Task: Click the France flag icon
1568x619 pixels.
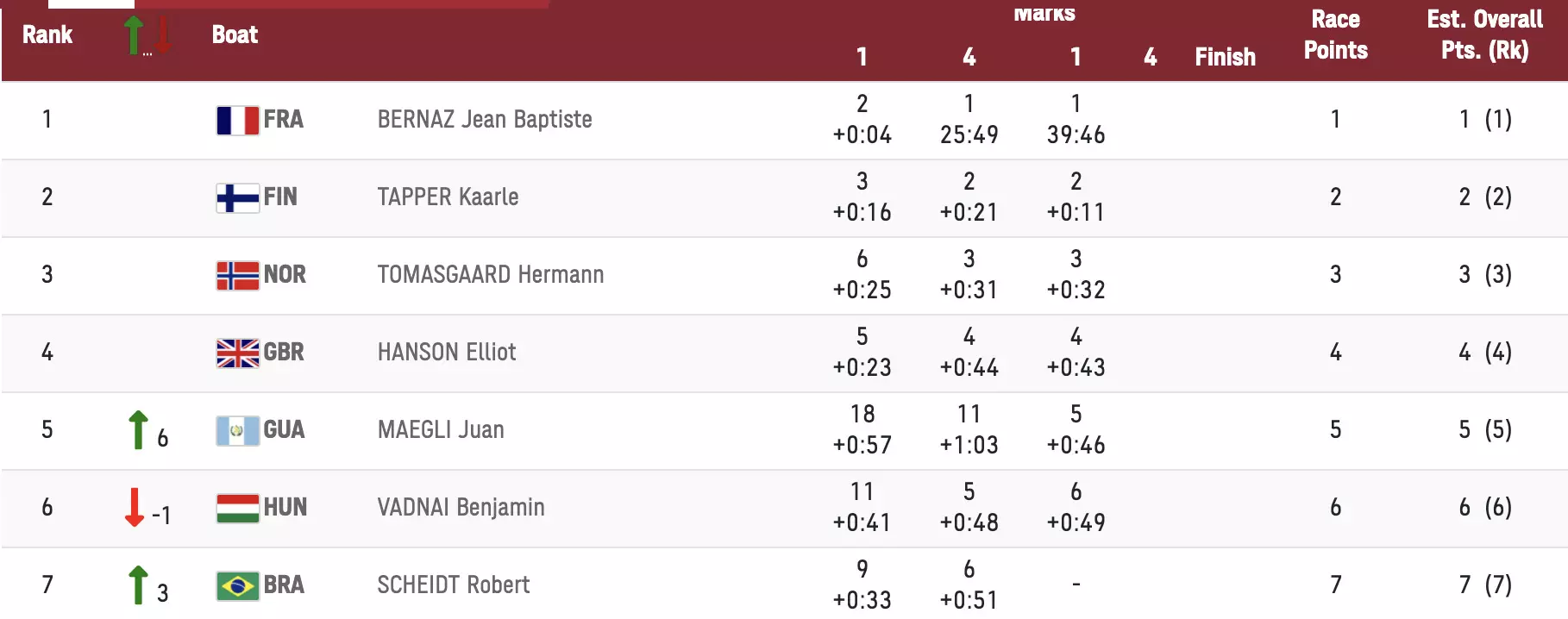Action: [x=237, y=120]
